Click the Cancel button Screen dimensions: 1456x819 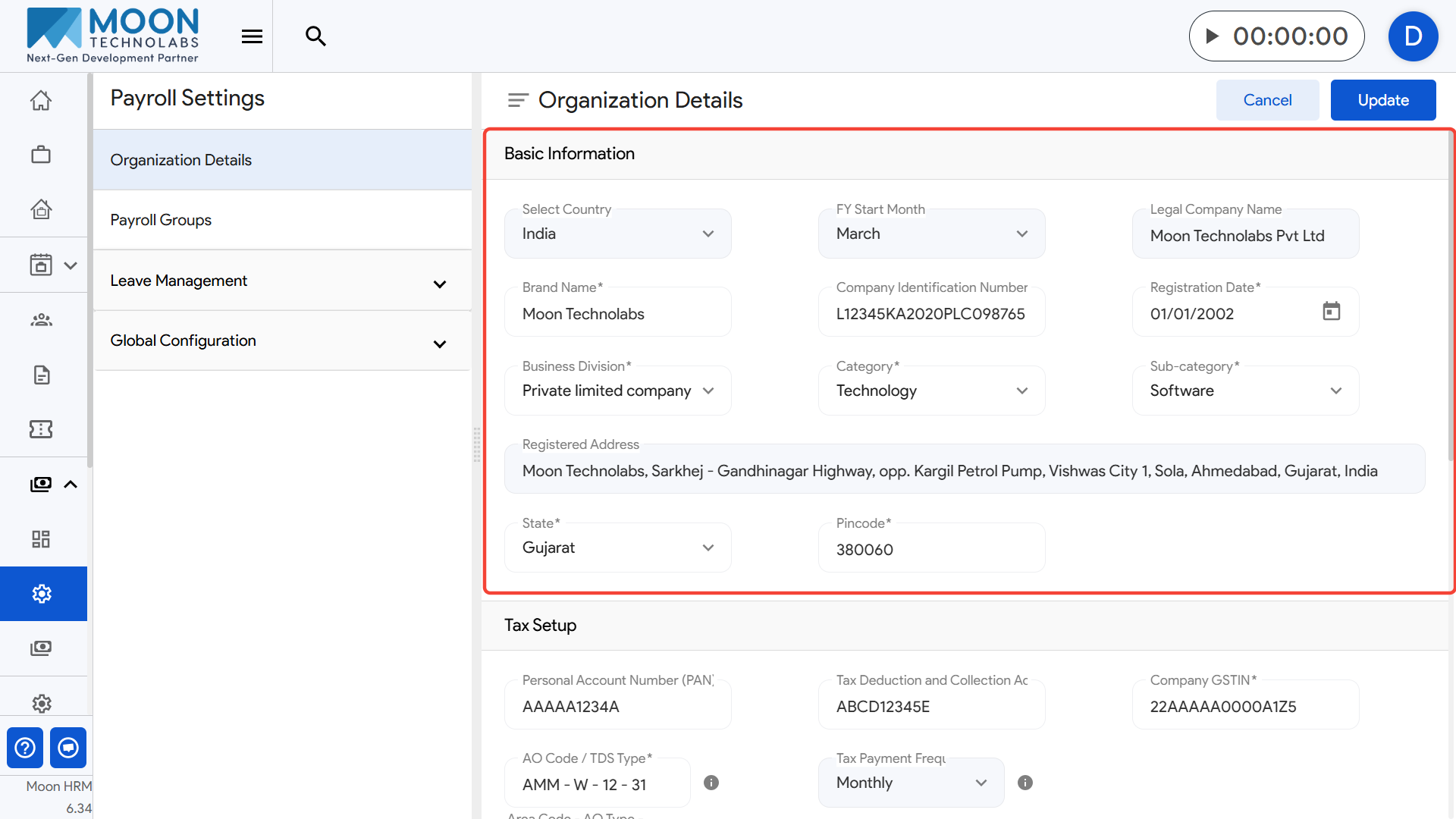pos(1267,100)
